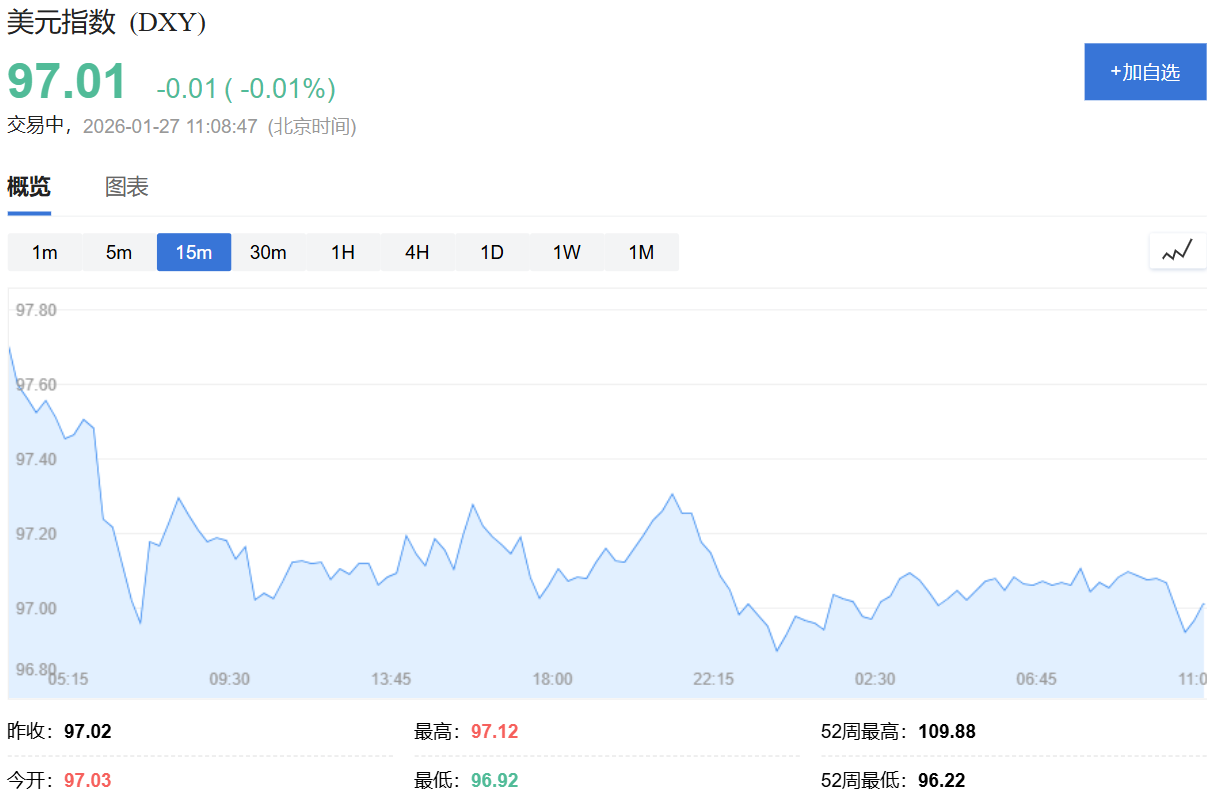Choose the 1H timeframe
This screenshot has height=800, width=1207.
click(343, 252)
